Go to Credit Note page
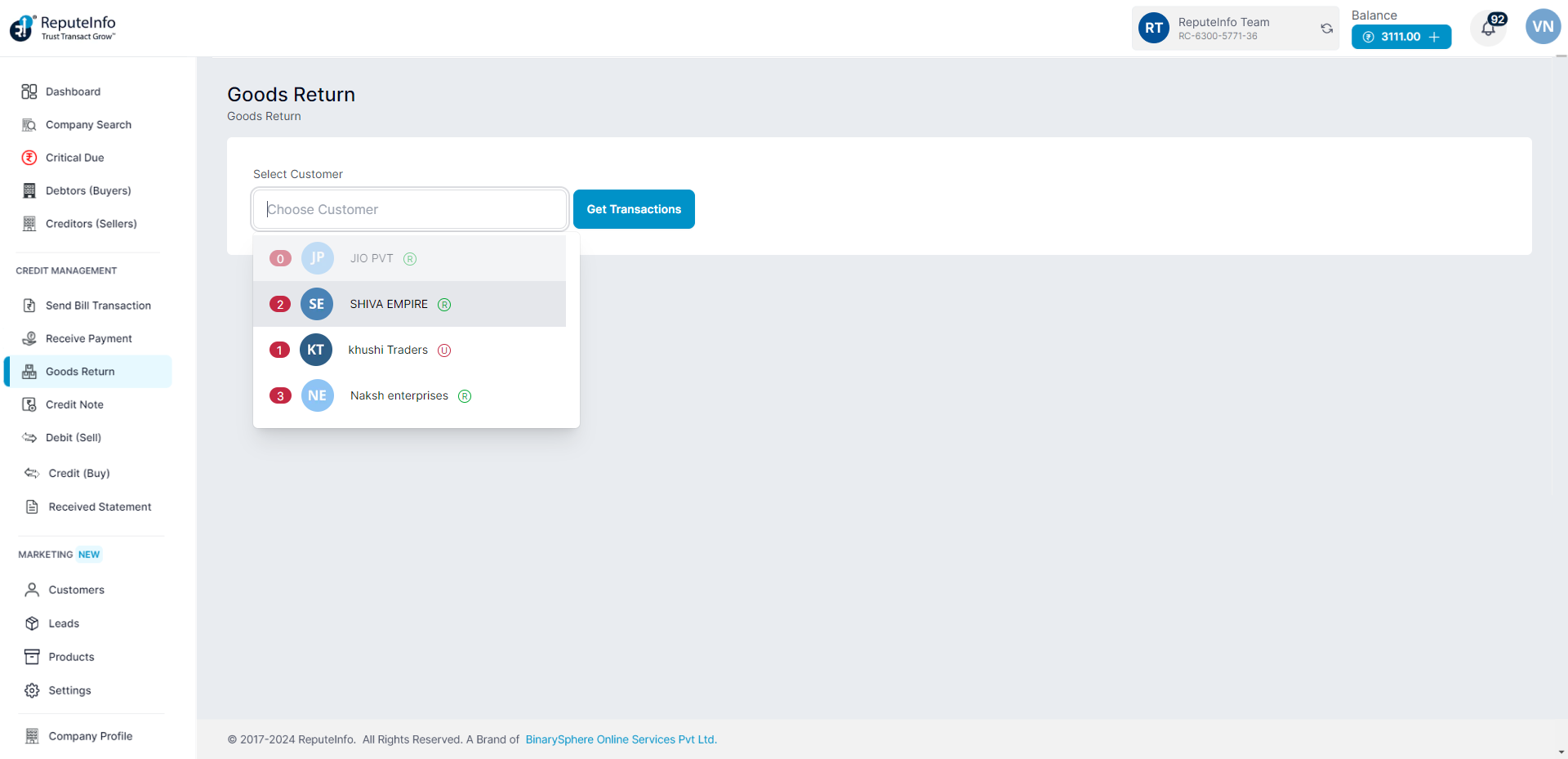 click(74, 404)
